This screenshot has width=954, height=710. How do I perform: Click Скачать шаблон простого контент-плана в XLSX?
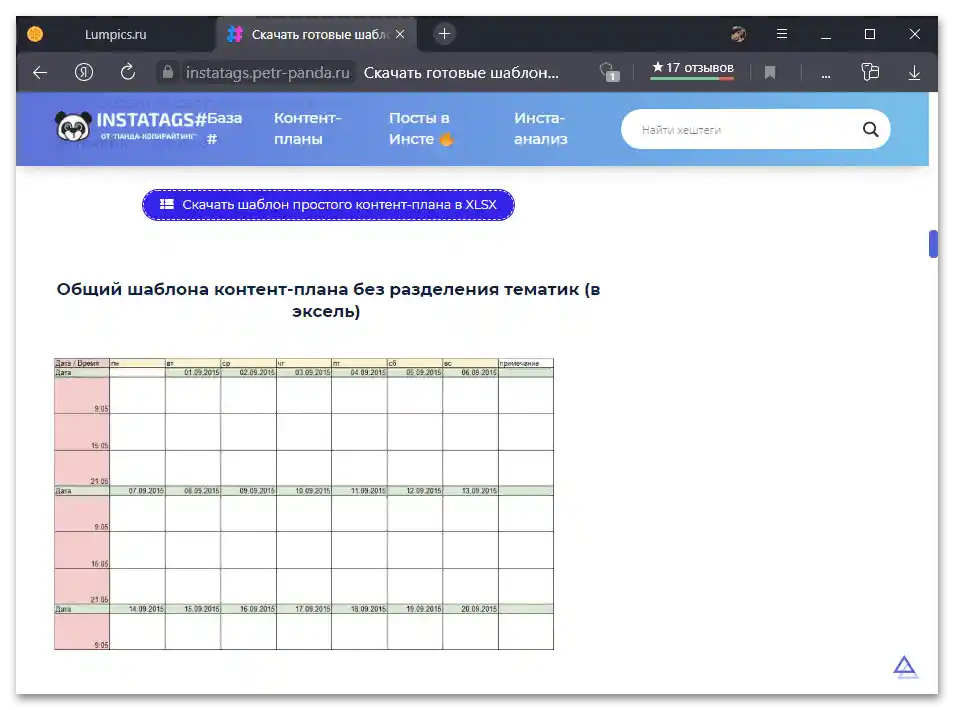pos(329,205)
